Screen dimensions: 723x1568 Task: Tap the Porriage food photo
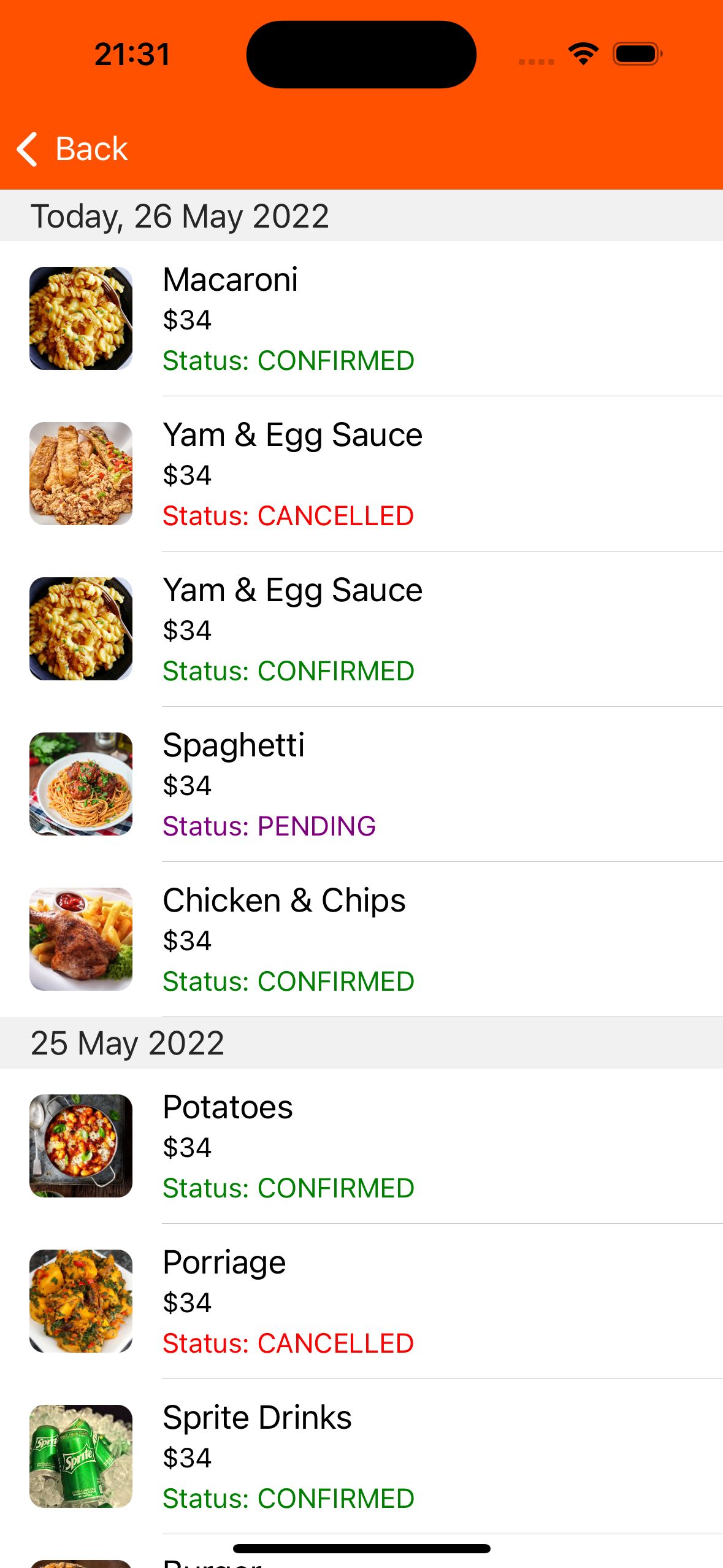click(81, 1301)
